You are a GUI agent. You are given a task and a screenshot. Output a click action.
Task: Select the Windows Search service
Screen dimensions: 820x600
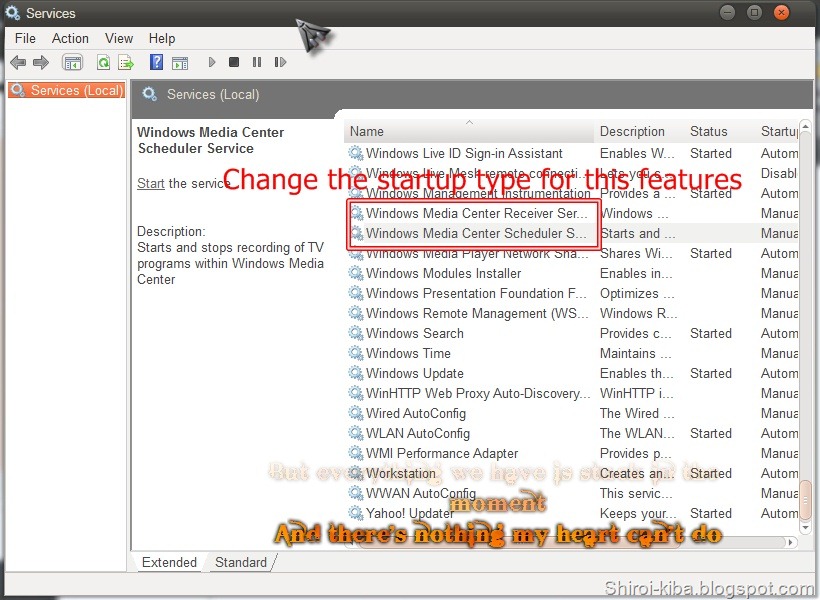(x=573, y=333)
